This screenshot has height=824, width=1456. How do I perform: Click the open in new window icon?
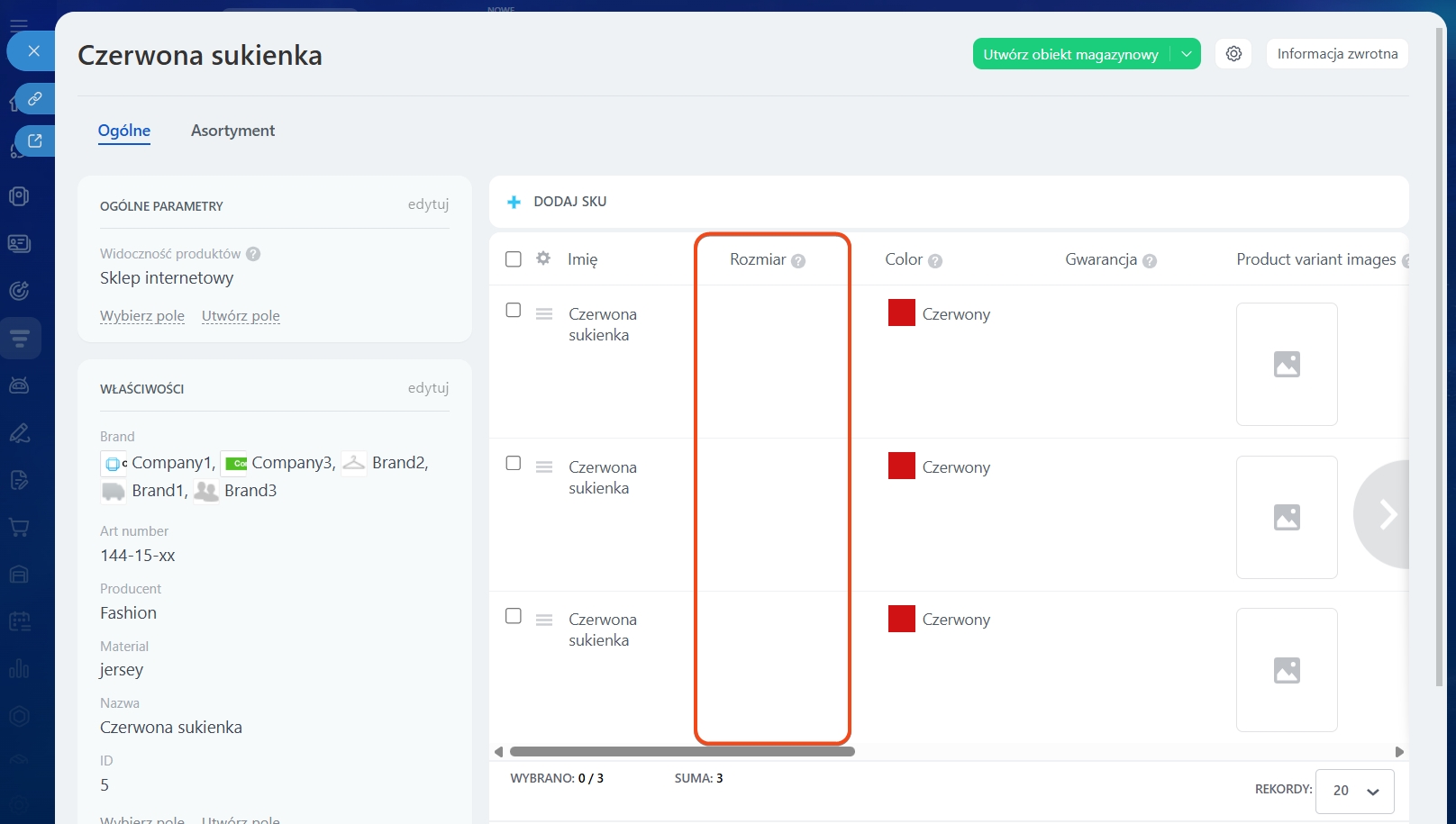(35, 140)
